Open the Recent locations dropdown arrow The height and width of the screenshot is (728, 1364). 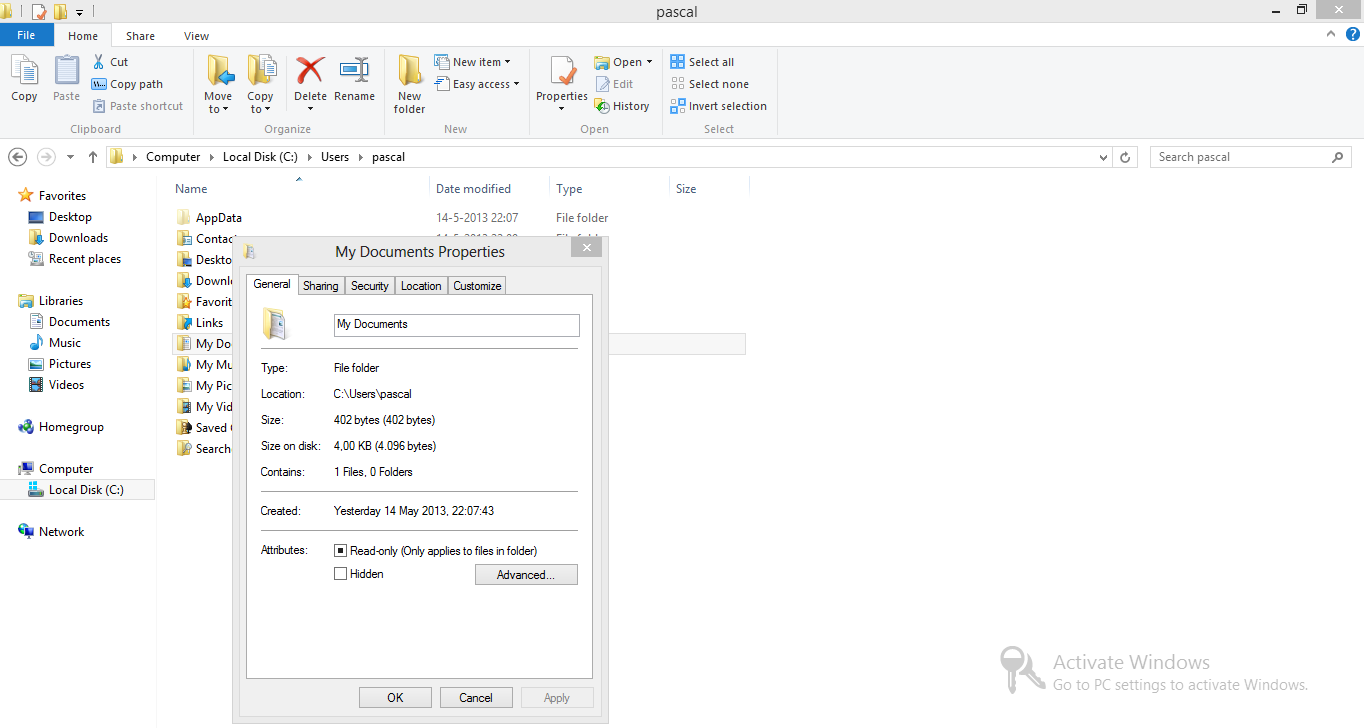(x=70, y=157)
